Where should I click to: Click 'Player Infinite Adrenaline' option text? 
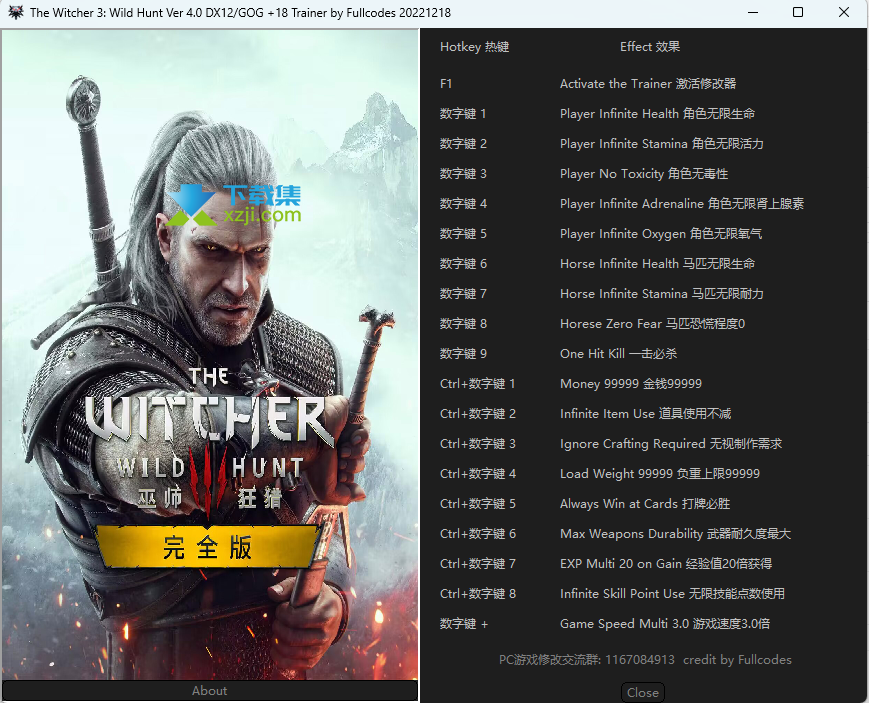(682, 203)
